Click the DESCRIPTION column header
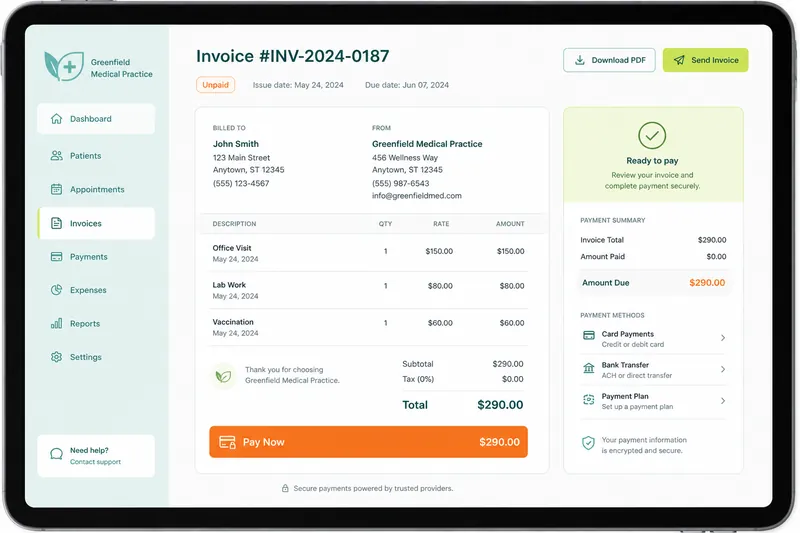800x533 pixels. tap(234, 224)
